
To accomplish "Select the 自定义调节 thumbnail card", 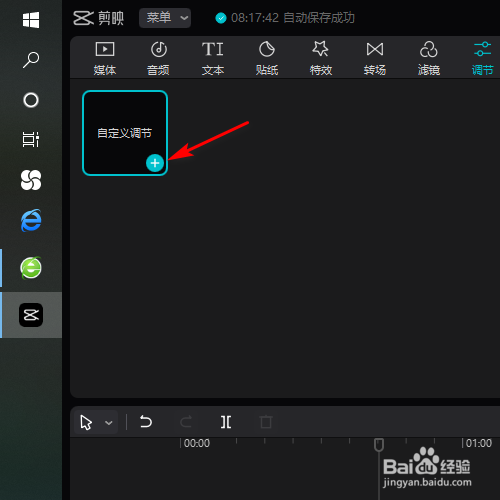I will pyautogui.click(x=125, y=133).
